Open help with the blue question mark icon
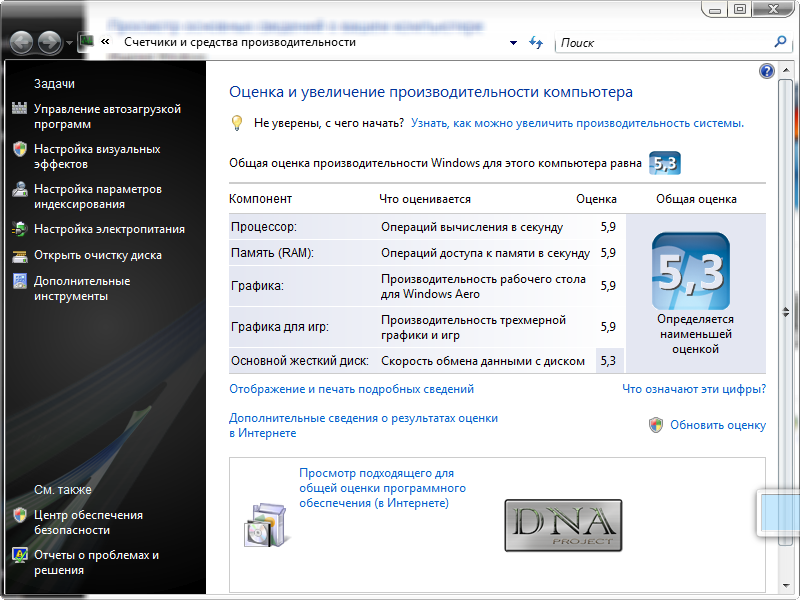Viewport: 800px width, 600px height. (x=767, y=71)
